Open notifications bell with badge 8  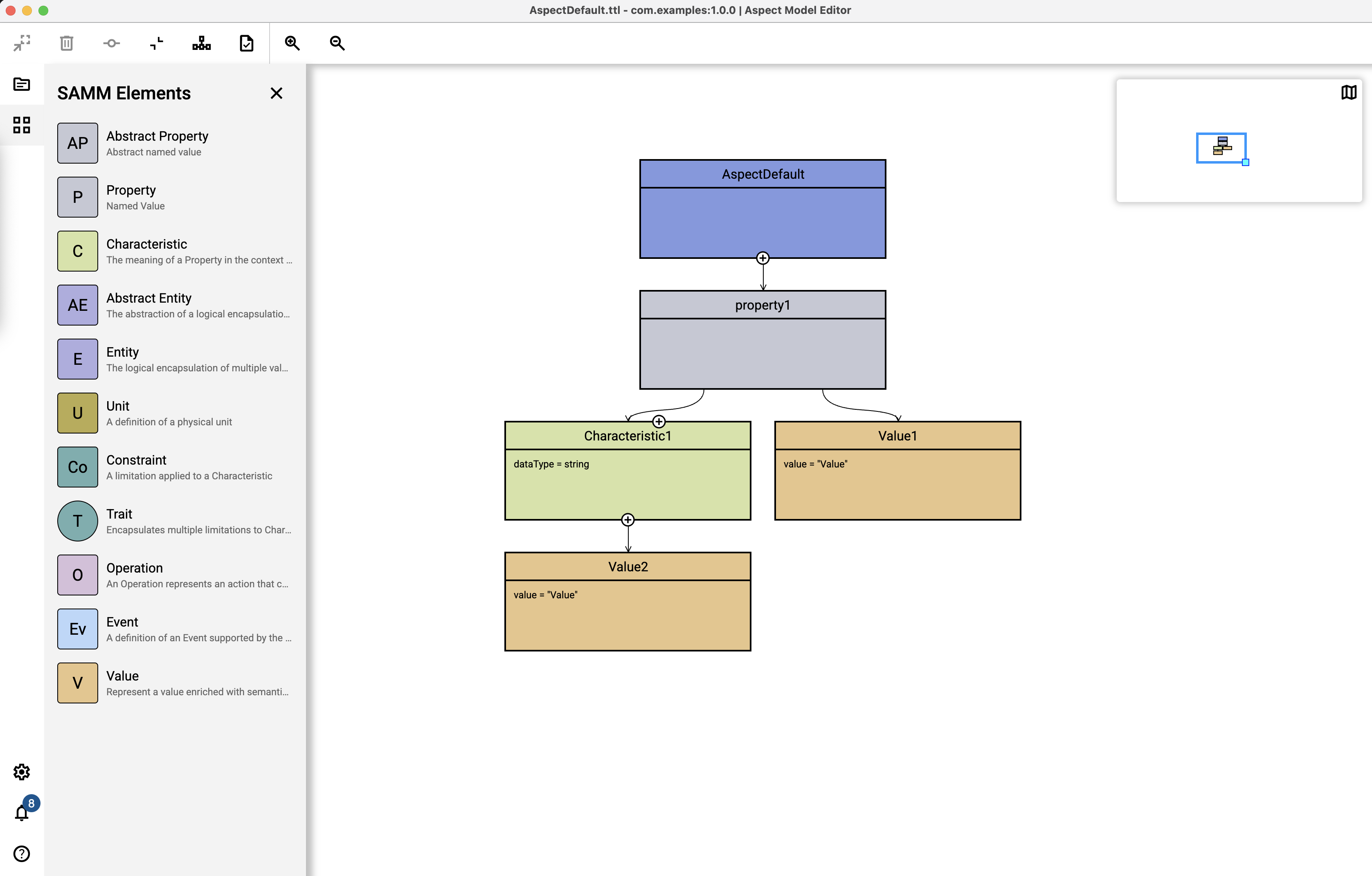coord(22,813)
